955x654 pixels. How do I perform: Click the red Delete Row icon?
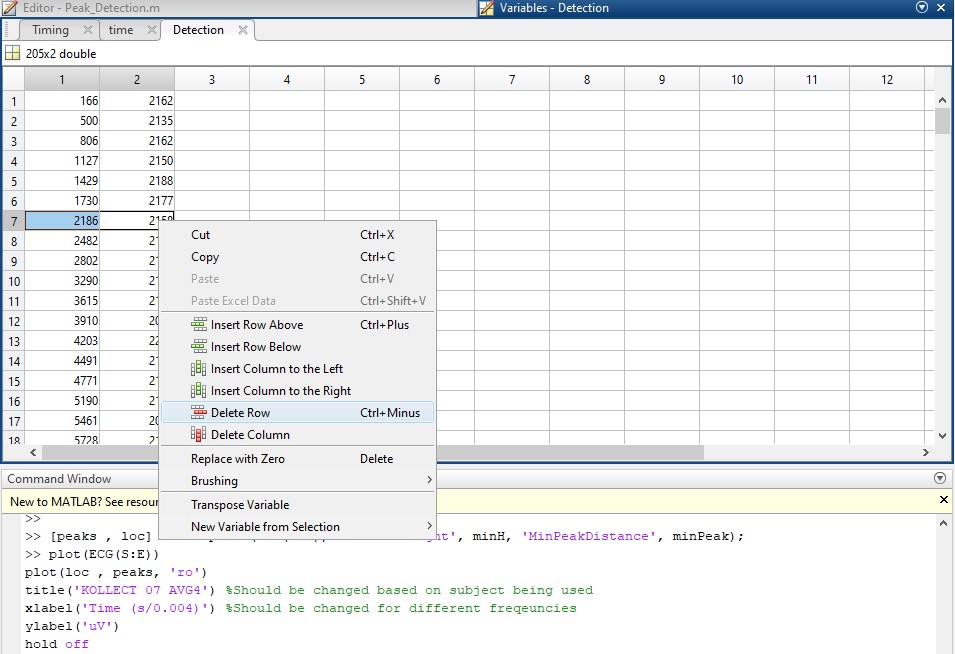click(198, 413)
